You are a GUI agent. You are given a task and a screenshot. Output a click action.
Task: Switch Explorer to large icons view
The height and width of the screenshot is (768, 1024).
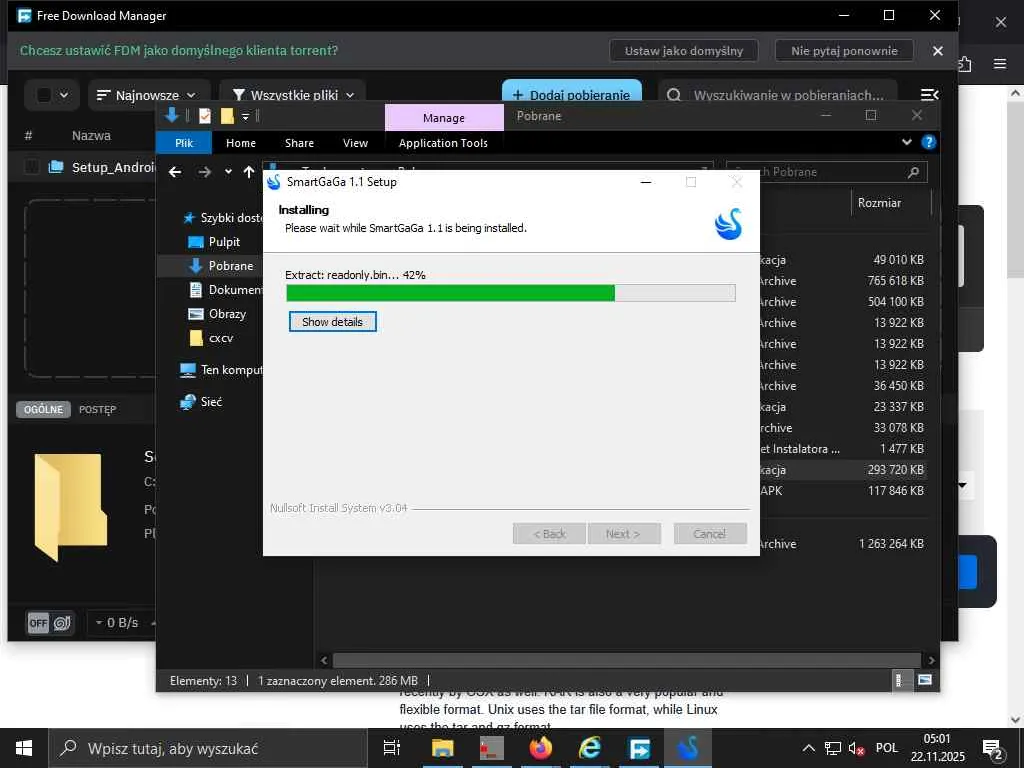(x=924, y=680)
